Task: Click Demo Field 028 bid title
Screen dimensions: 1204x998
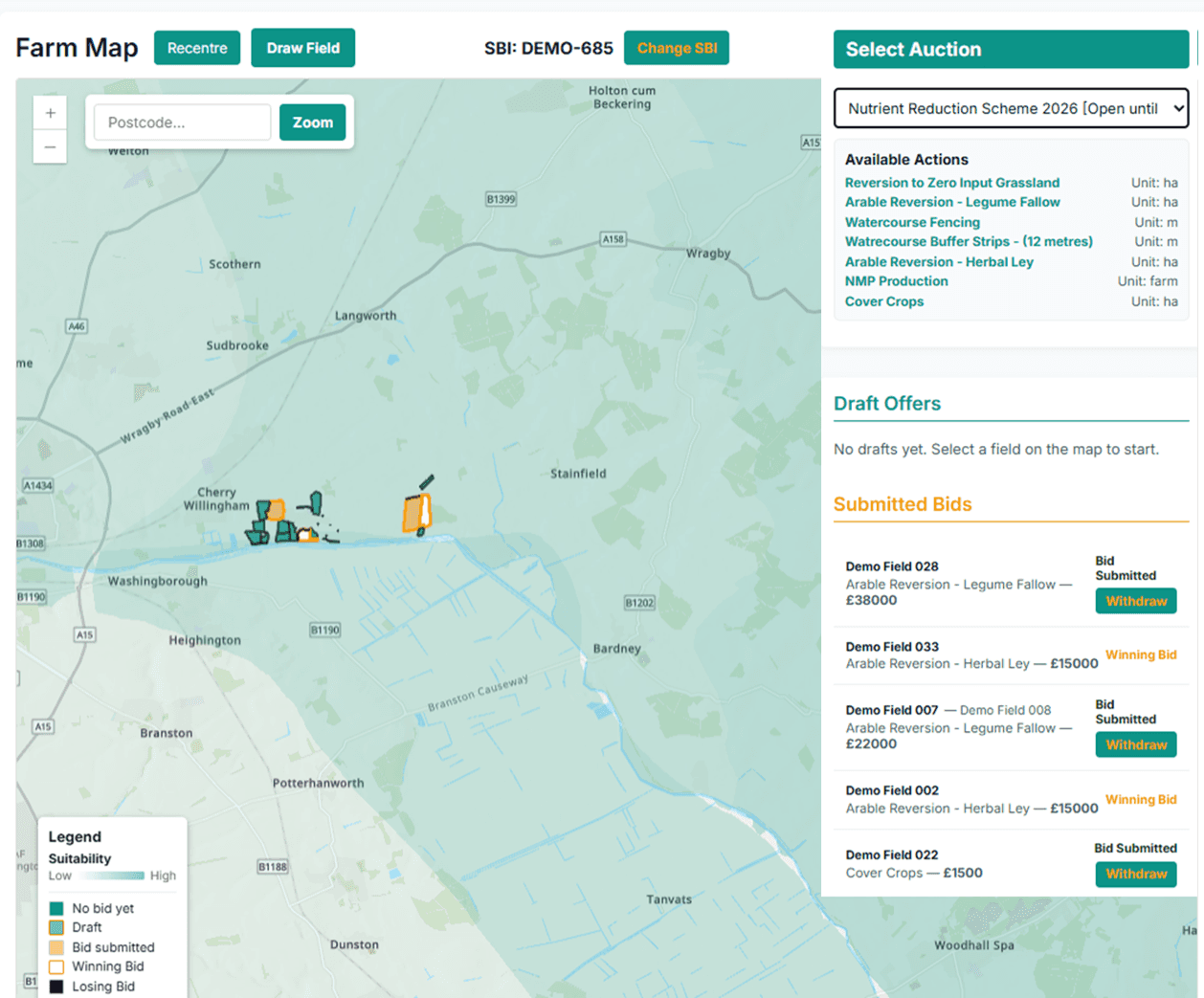Action: [892, 566]
